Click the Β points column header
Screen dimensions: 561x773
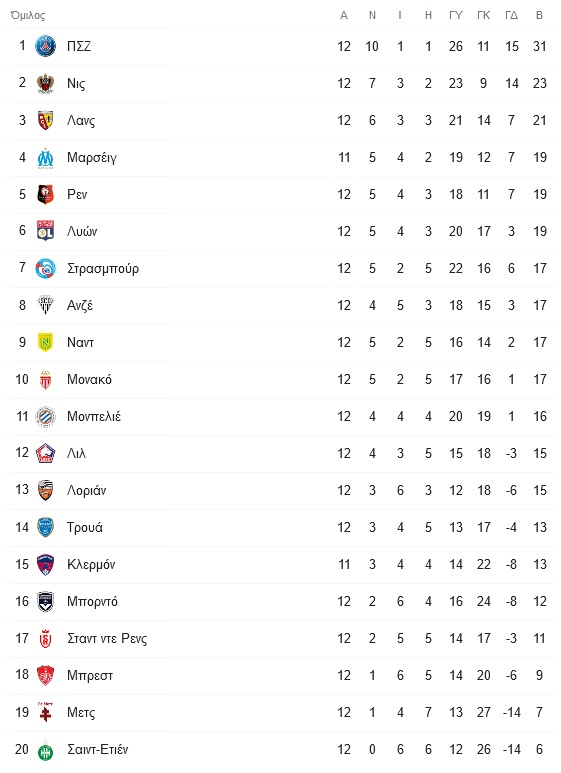(x=539, y=15)
